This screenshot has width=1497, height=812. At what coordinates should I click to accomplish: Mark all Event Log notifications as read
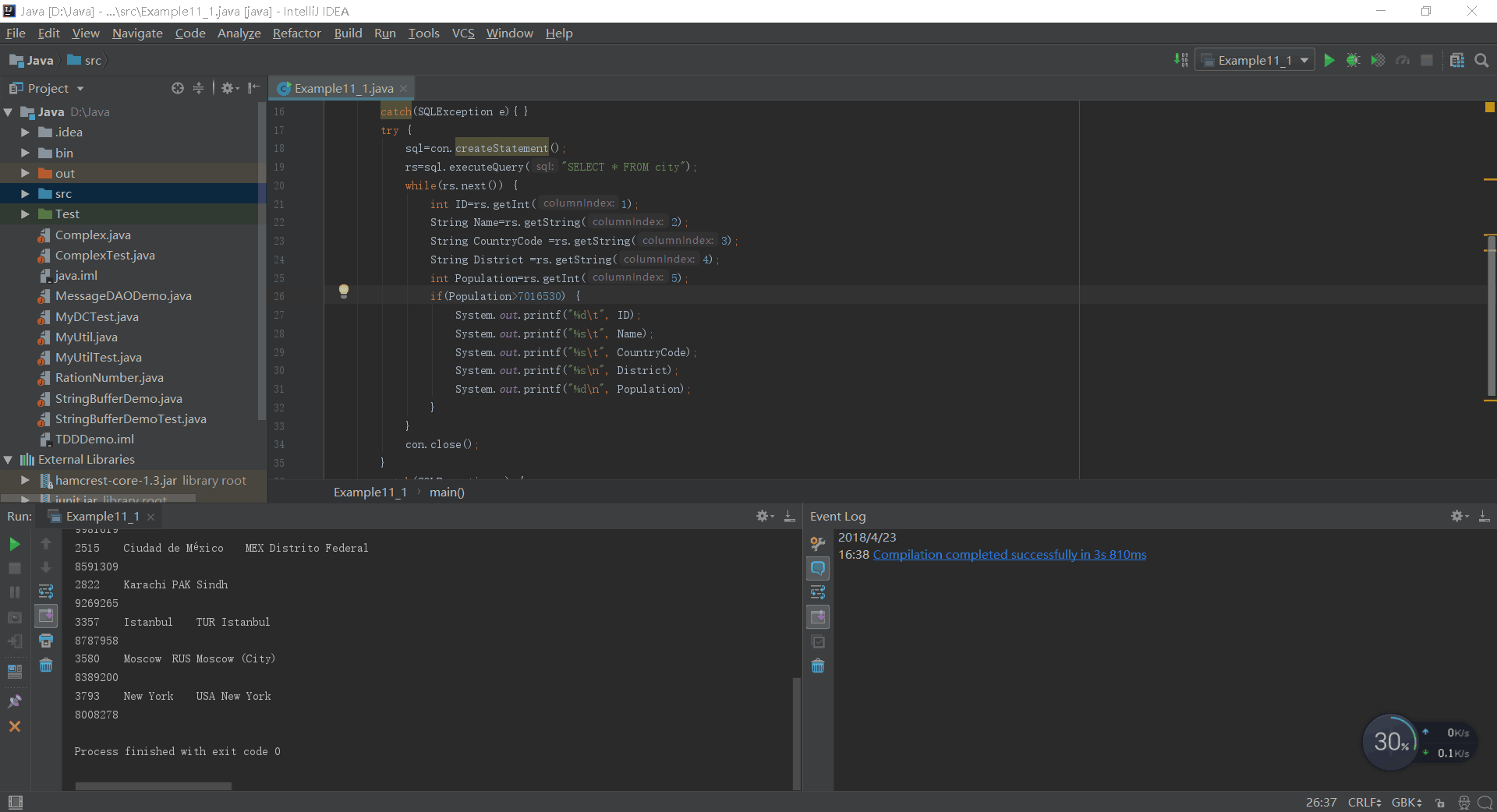coord(818,642)
